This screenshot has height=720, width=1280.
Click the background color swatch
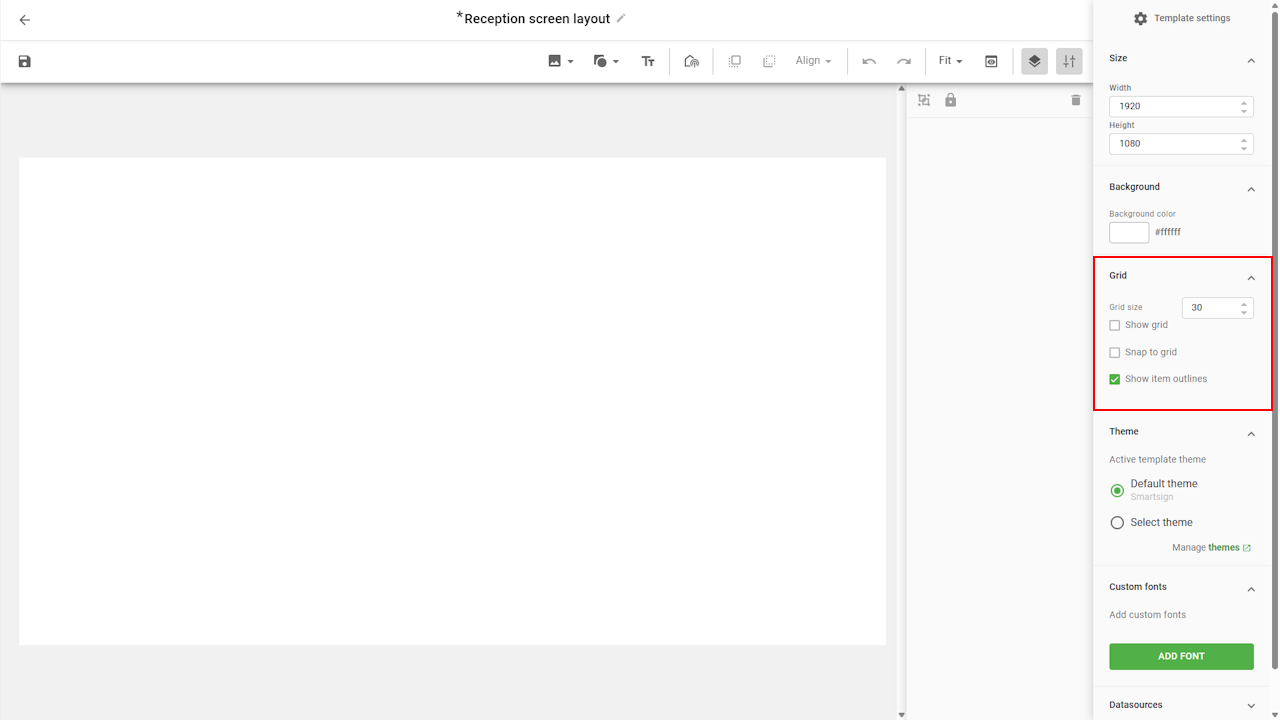pyautogui.click(x=1129, y=232)
